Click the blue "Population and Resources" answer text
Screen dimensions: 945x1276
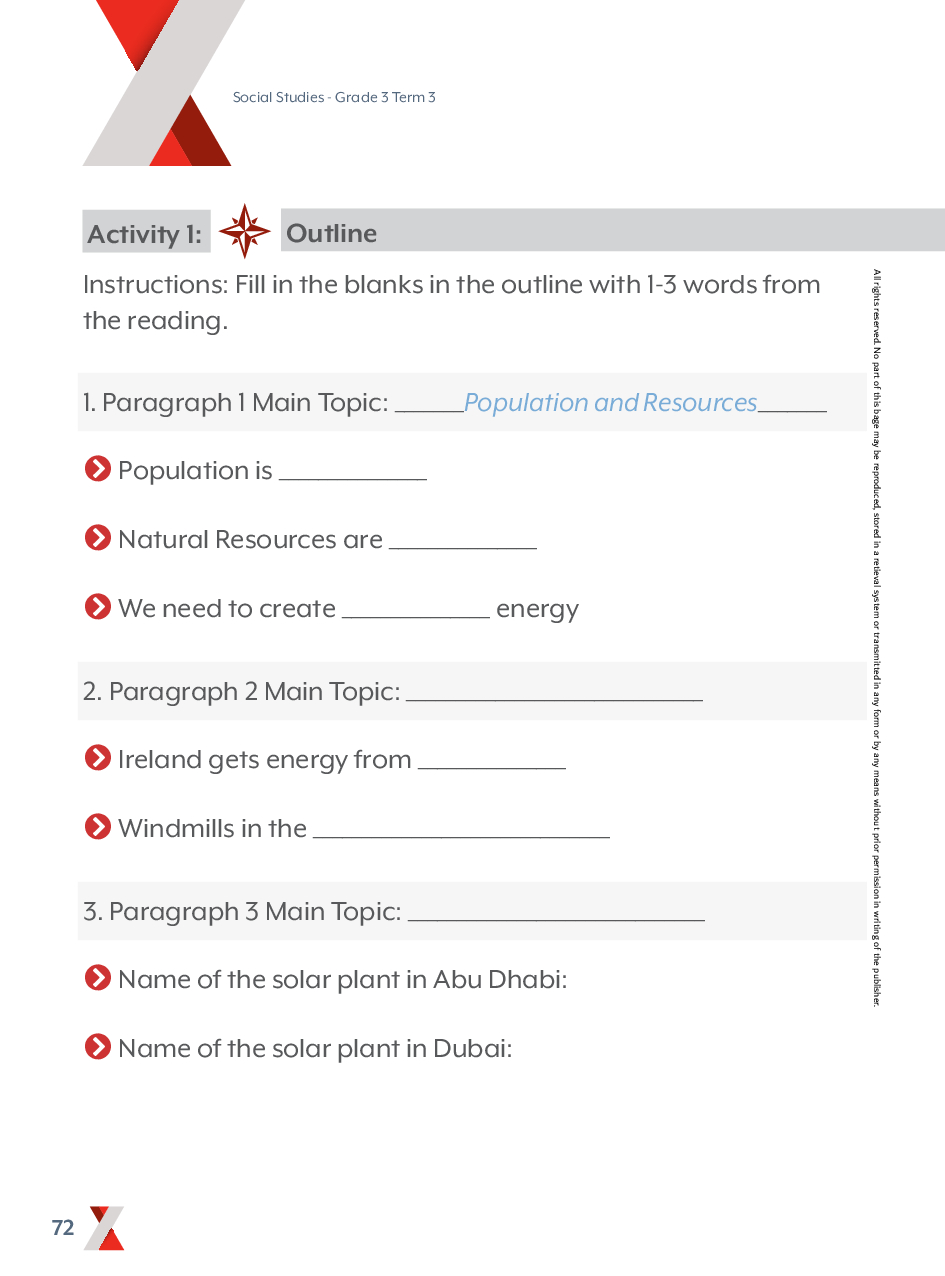(610, 403)
